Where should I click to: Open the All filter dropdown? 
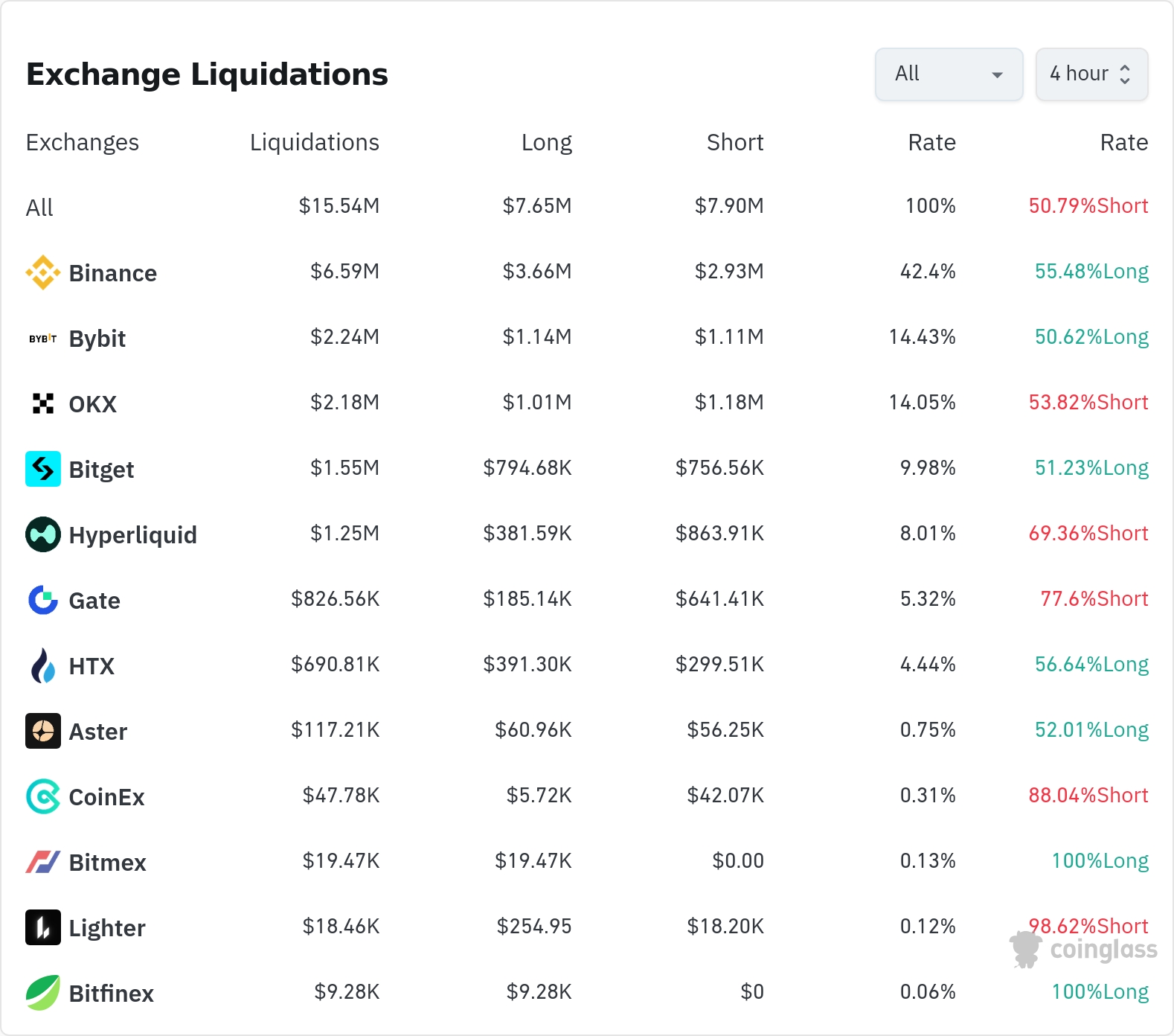coord(949,74)
